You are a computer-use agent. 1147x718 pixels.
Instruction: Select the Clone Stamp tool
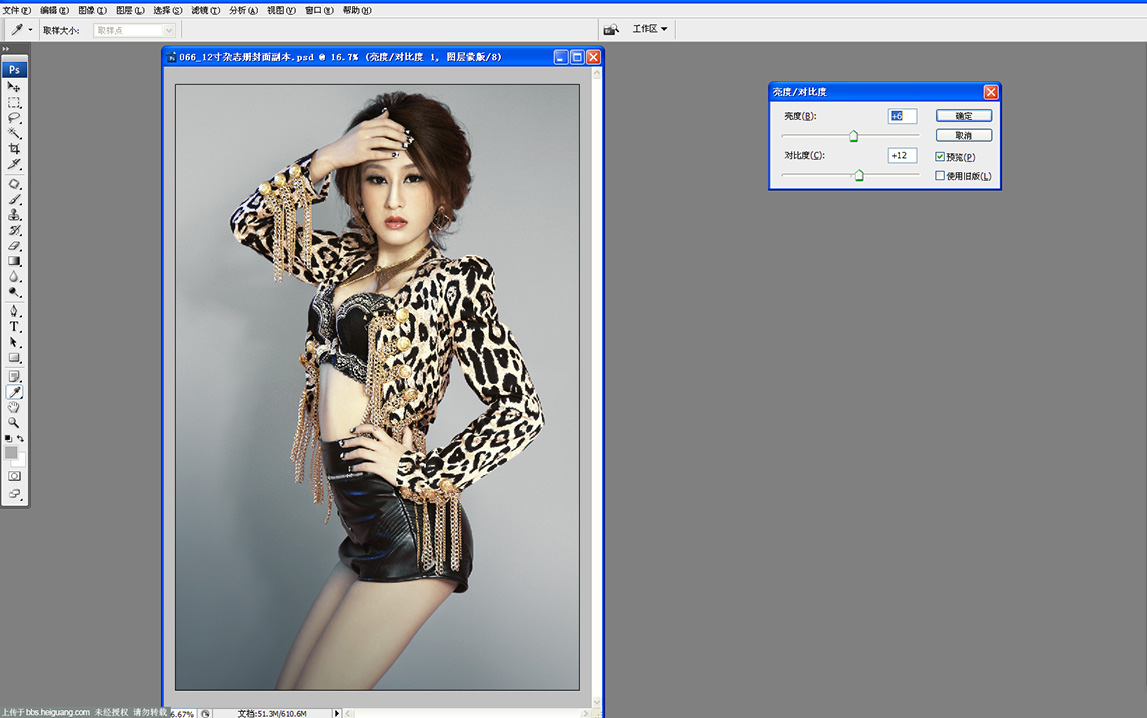point(14,215)
